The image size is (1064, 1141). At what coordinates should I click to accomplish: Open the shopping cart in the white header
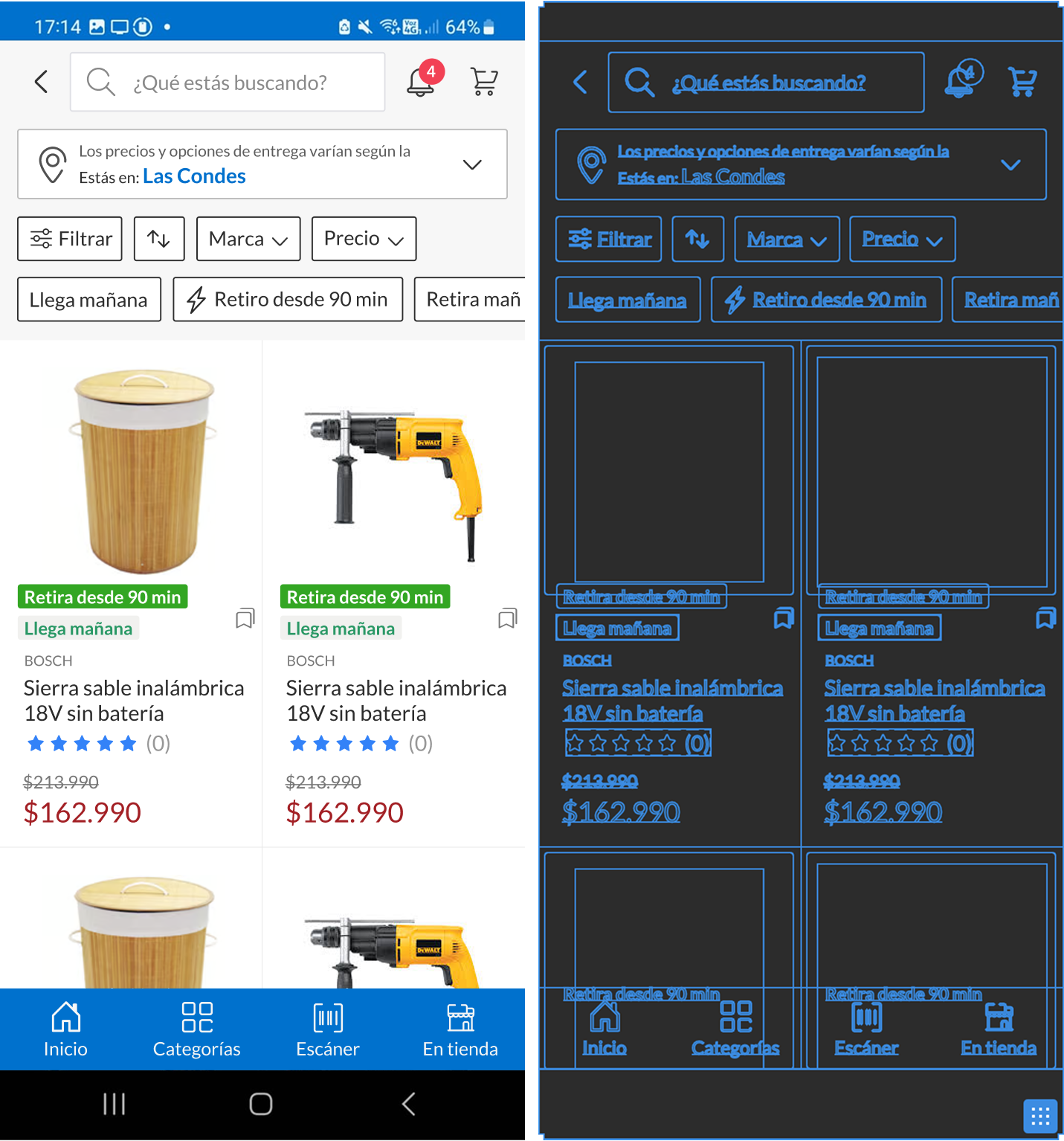[484, 82]
